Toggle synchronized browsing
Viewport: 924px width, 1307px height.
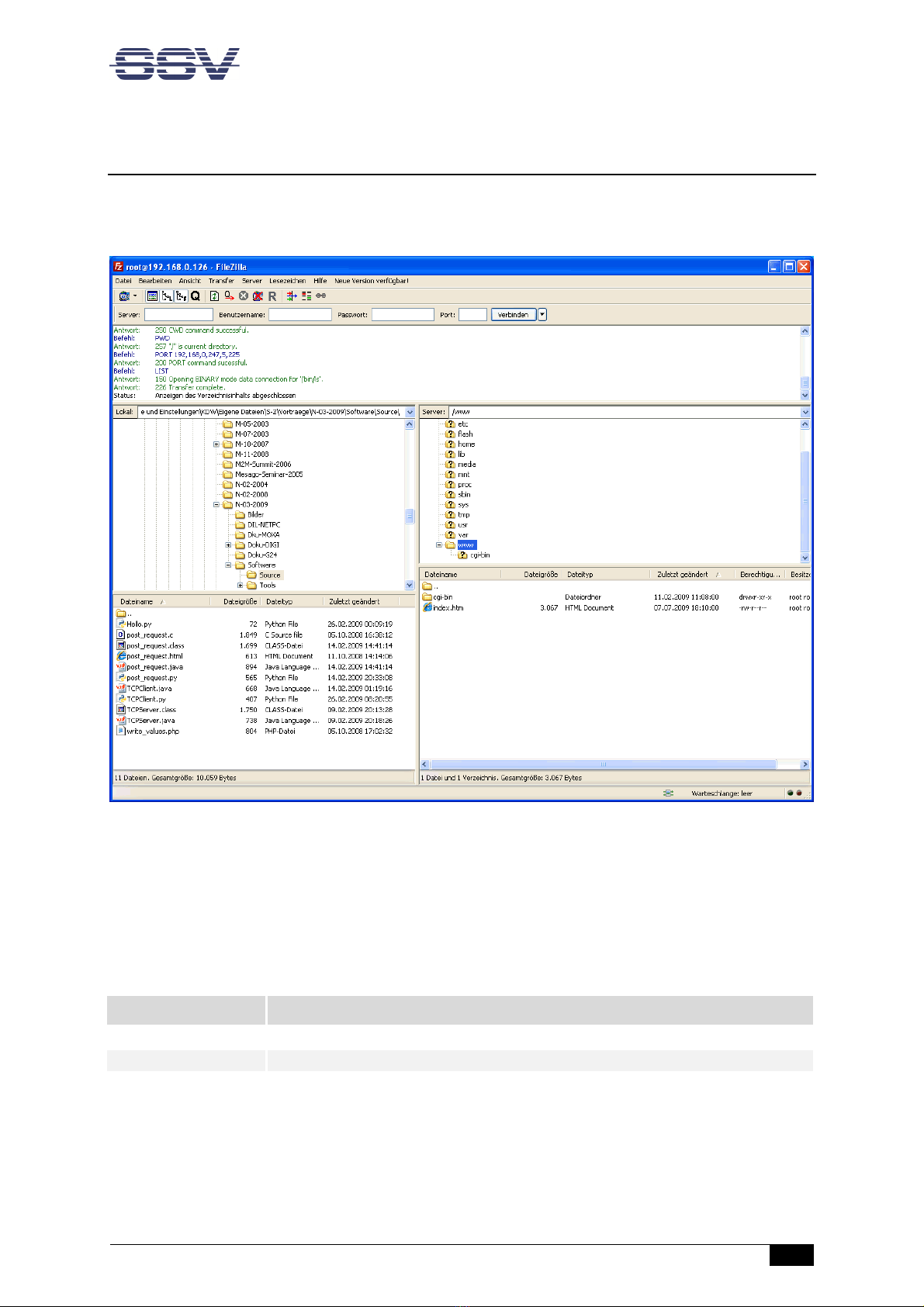321,296
